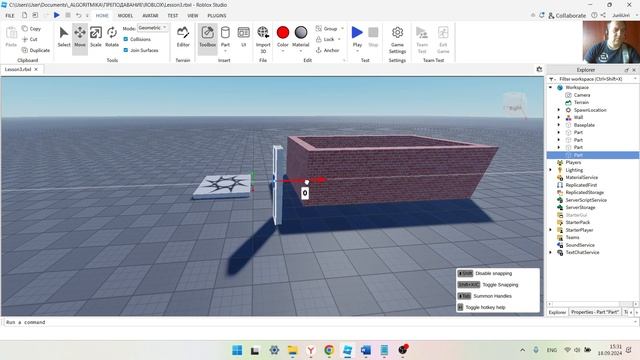Duplicate the selected part
The width and height of the screenshot is (640, 360).
click(x=36, y=50)
